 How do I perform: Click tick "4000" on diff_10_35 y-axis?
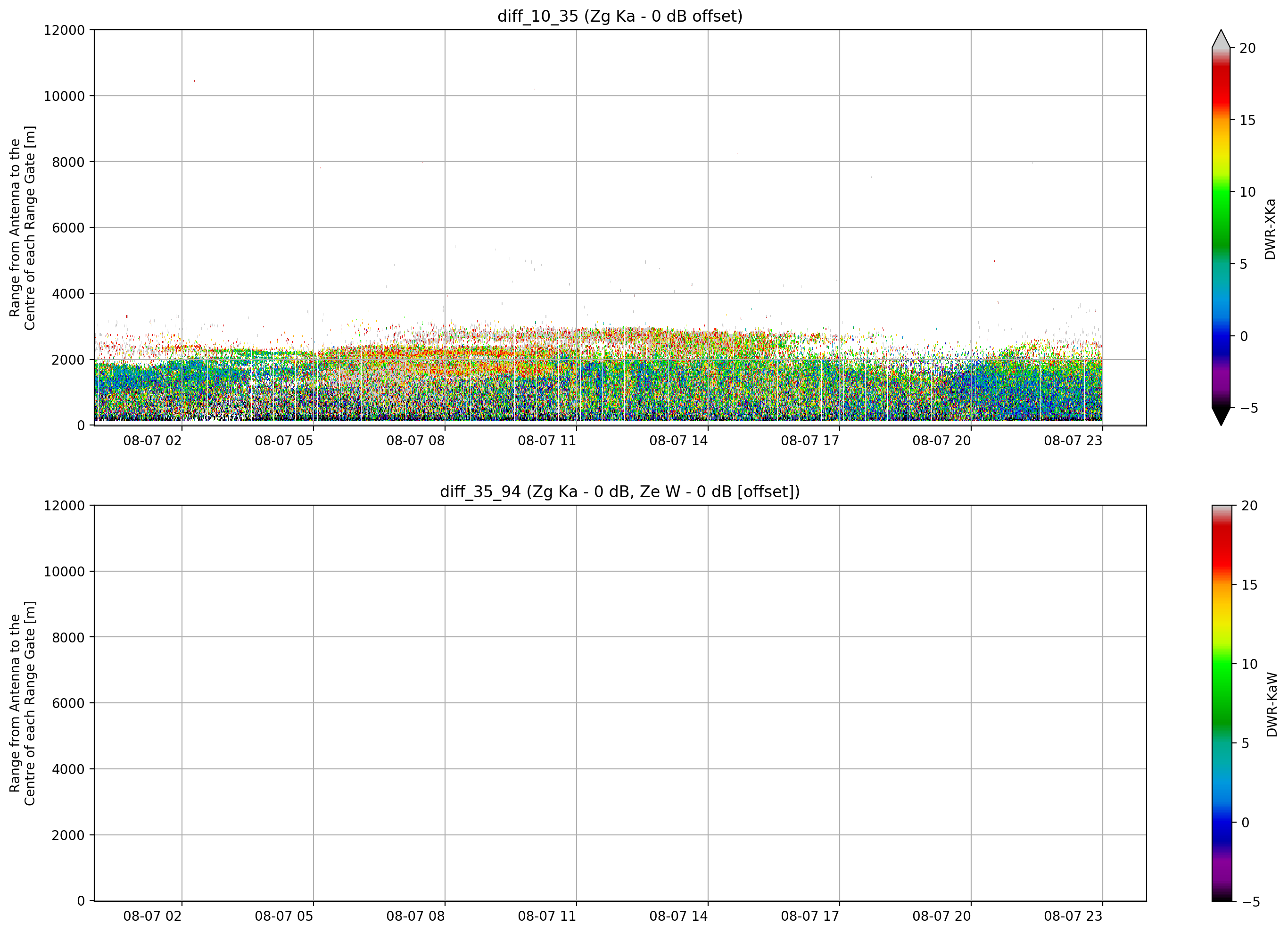(68, 294)
